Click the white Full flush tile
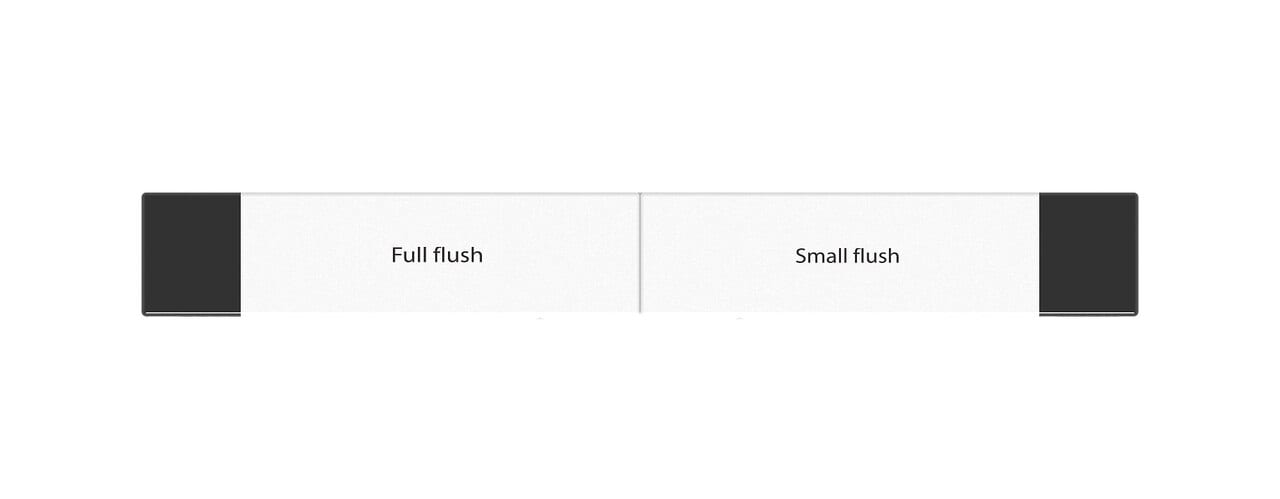The width and height of the screenshot is (1280, 499). point(440,254)
